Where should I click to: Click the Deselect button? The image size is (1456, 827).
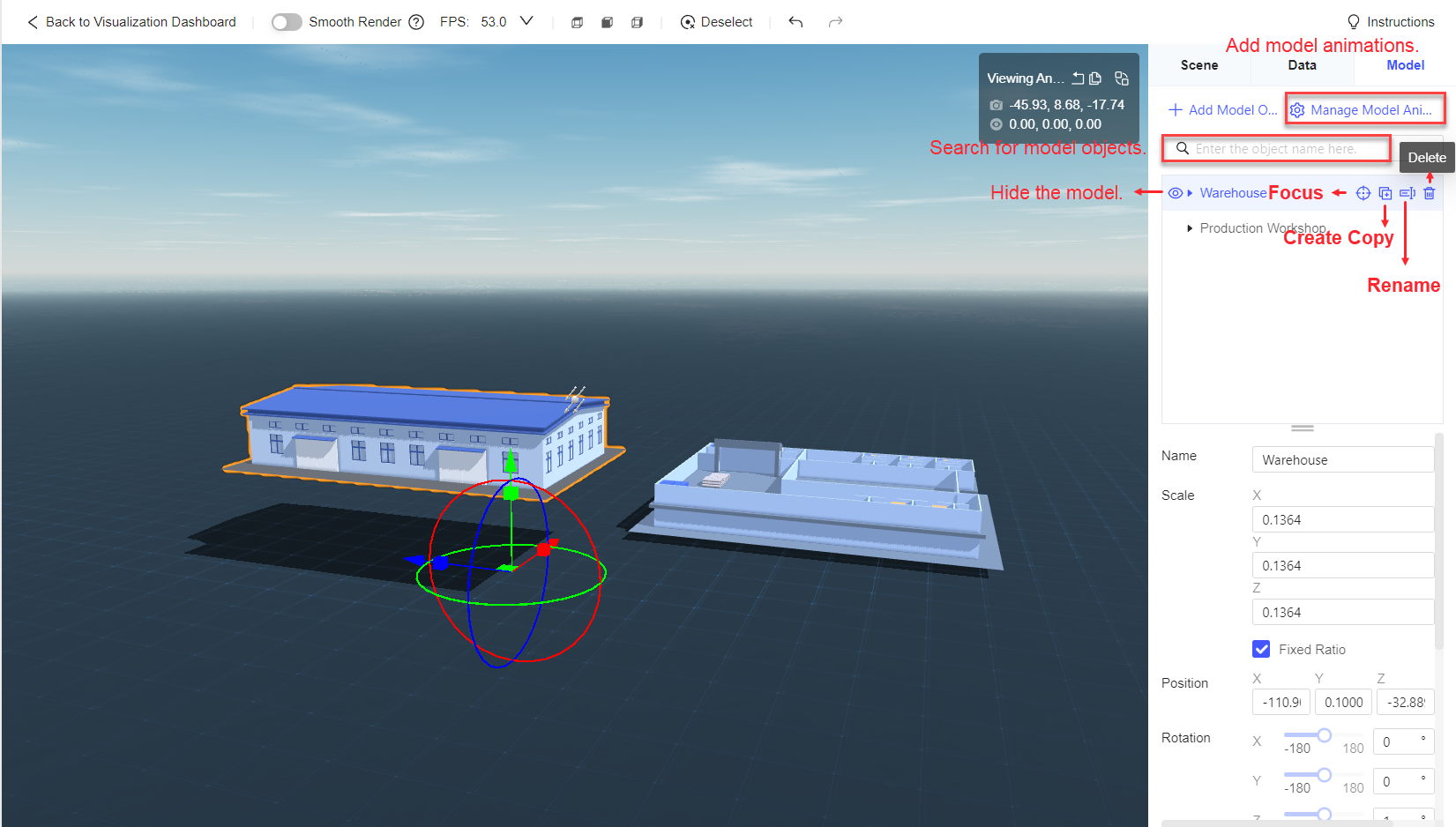pos(716,22)
